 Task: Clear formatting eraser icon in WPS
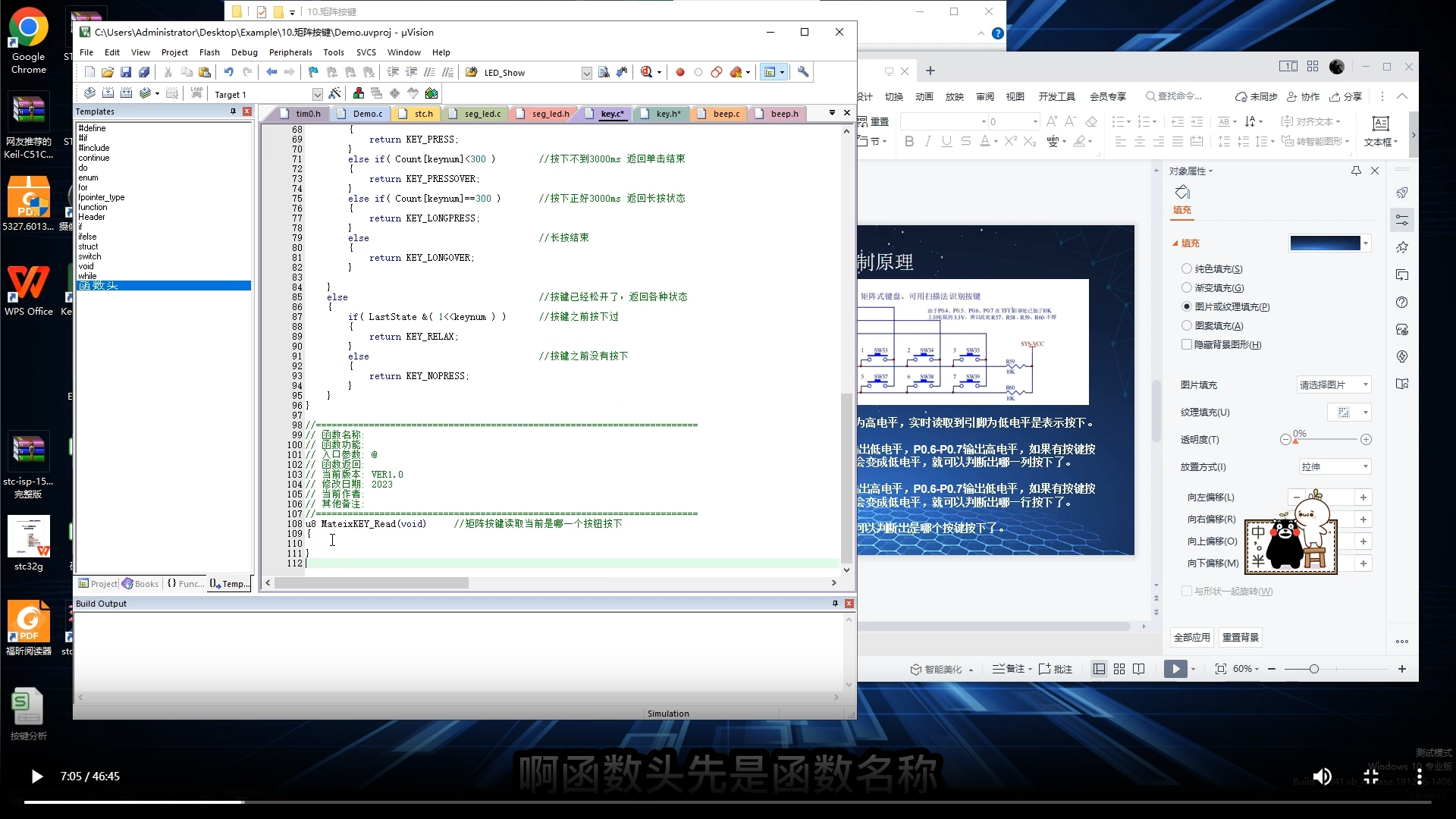(1091, 121)
